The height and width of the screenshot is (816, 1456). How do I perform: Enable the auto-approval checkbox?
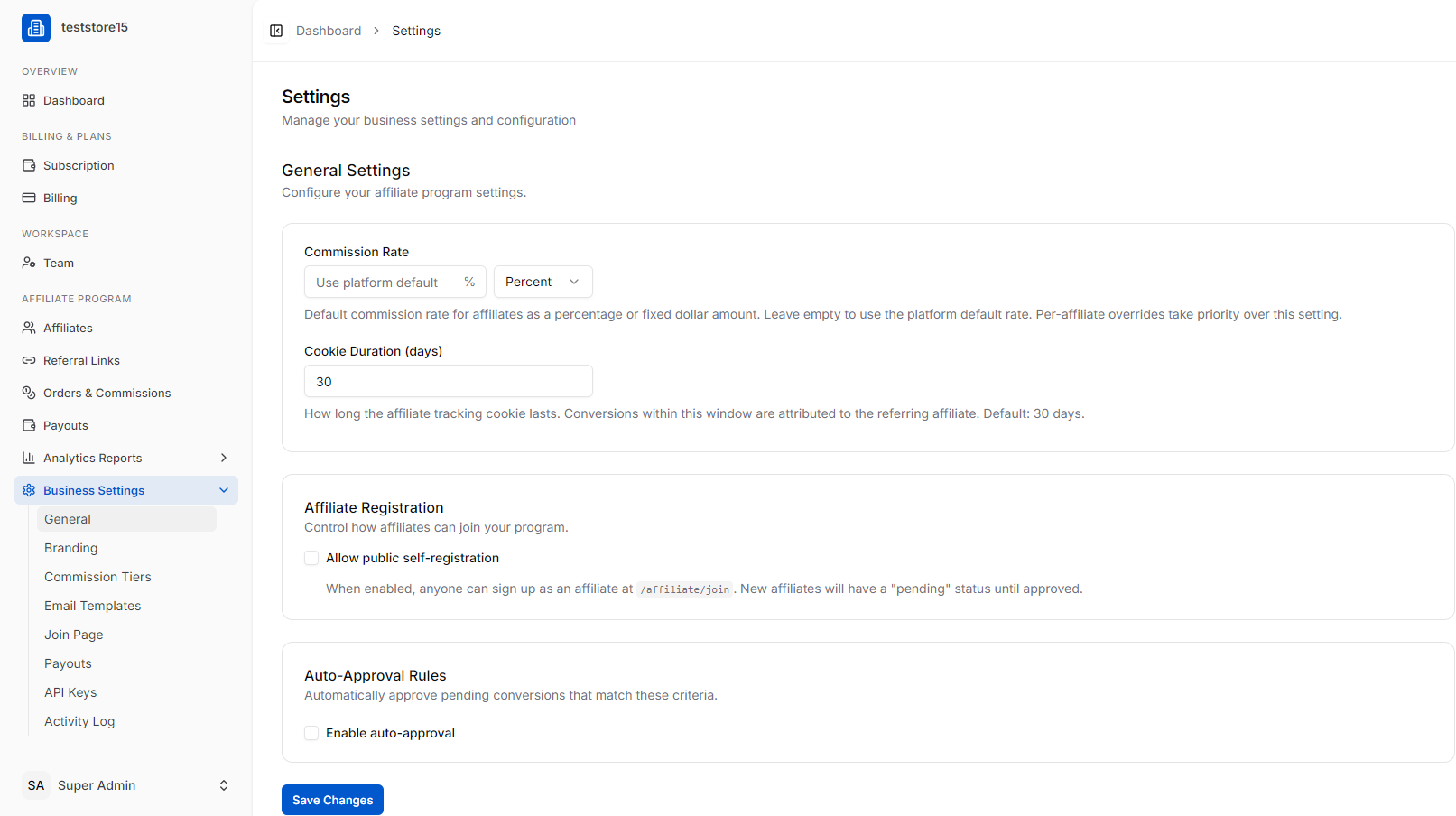point(311,733)
